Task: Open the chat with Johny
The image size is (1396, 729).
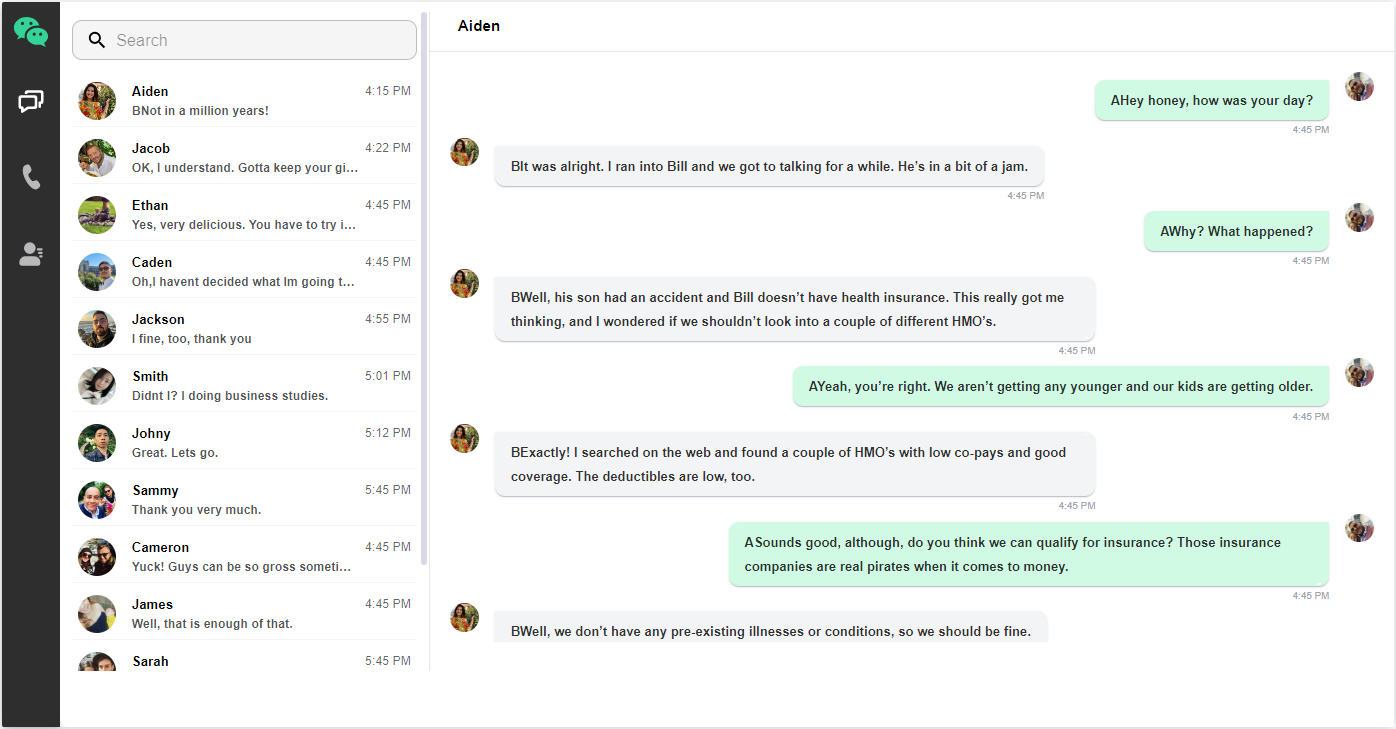Action: [x=244, y=442]
